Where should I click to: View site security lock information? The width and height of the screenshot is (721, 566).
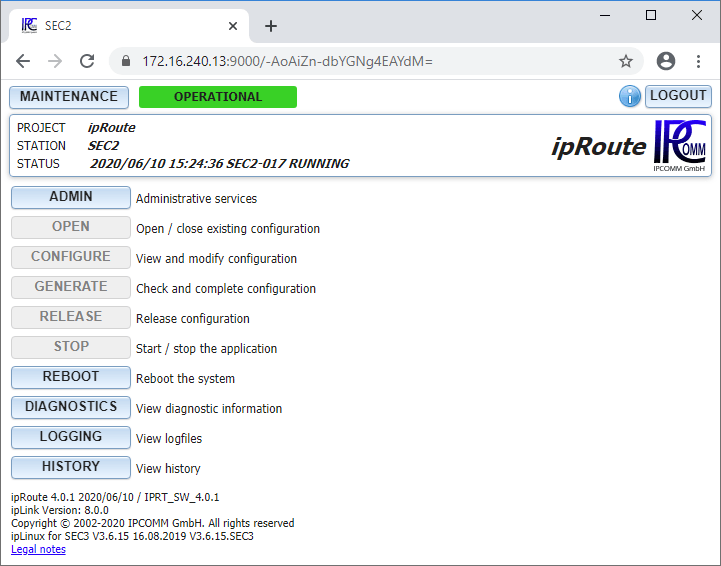click(126, 61)
